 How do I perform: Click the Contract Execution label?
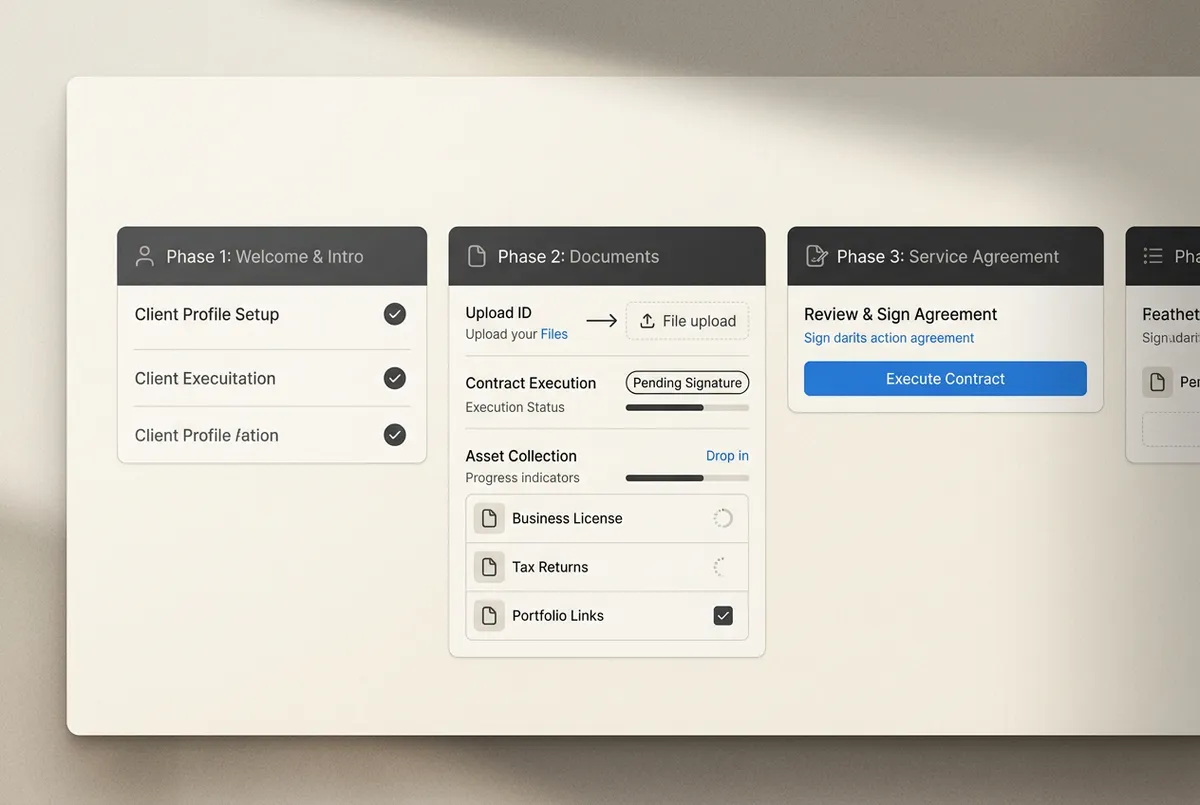click(531, 383)
